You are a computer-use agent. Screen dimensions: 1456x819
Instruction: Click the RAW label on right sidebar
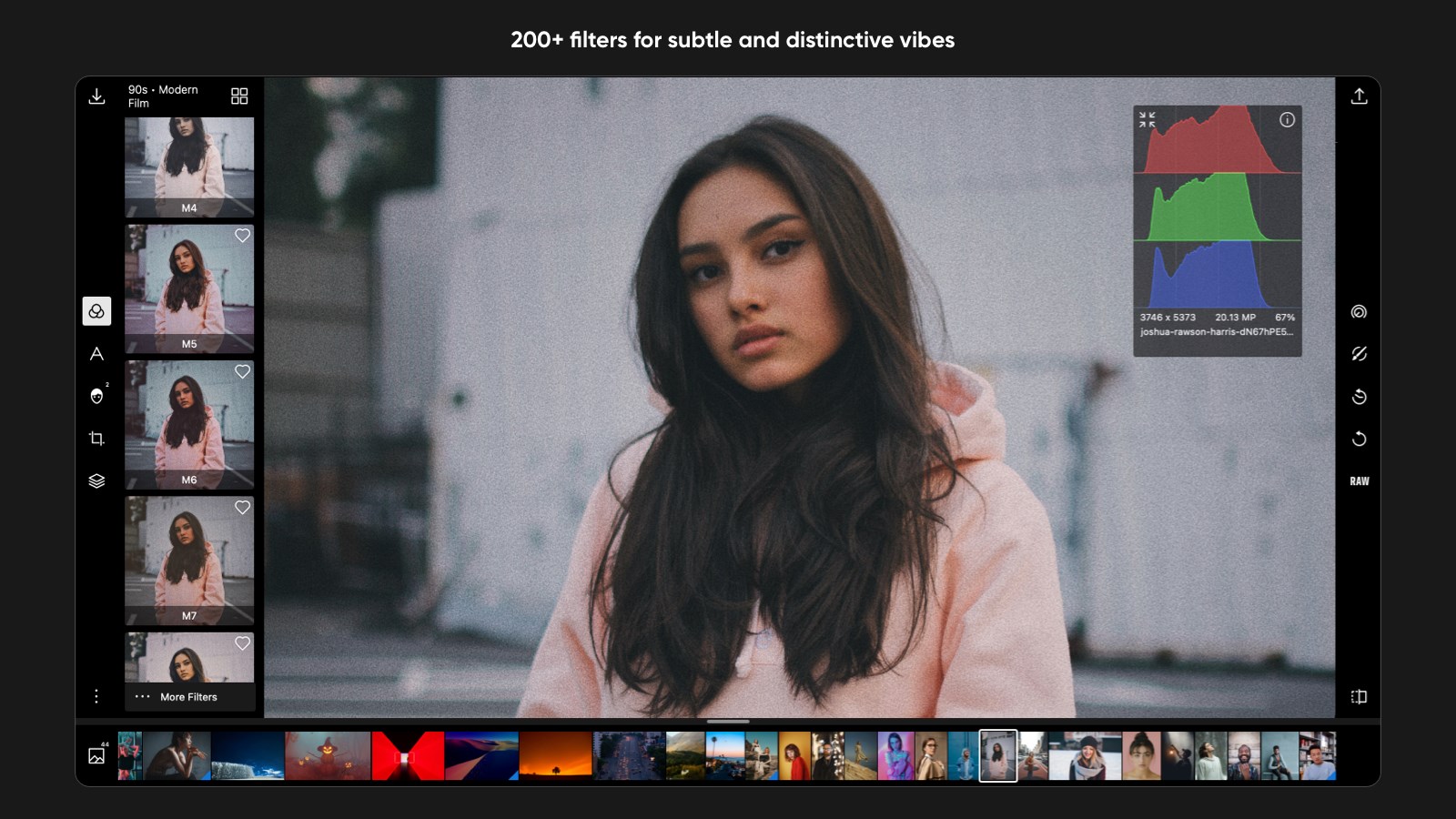coord(1359,480)
